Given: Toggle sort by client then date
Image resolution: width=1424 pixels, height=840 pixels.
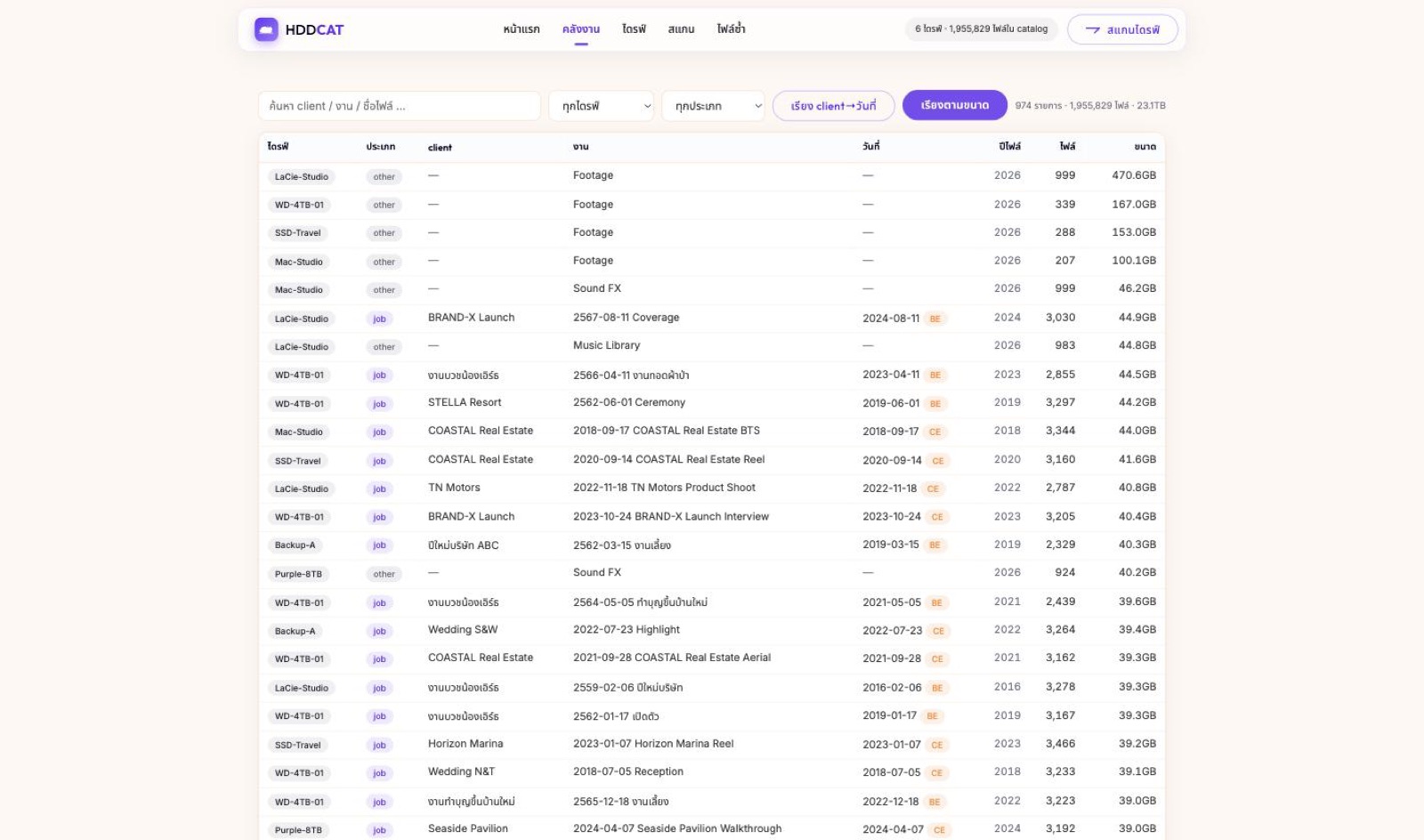Looking at the screenshot, I should 833,106.
